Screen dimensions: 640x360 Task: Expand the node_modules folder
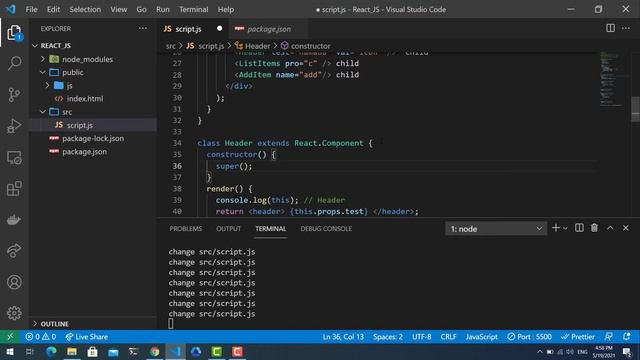43,59
